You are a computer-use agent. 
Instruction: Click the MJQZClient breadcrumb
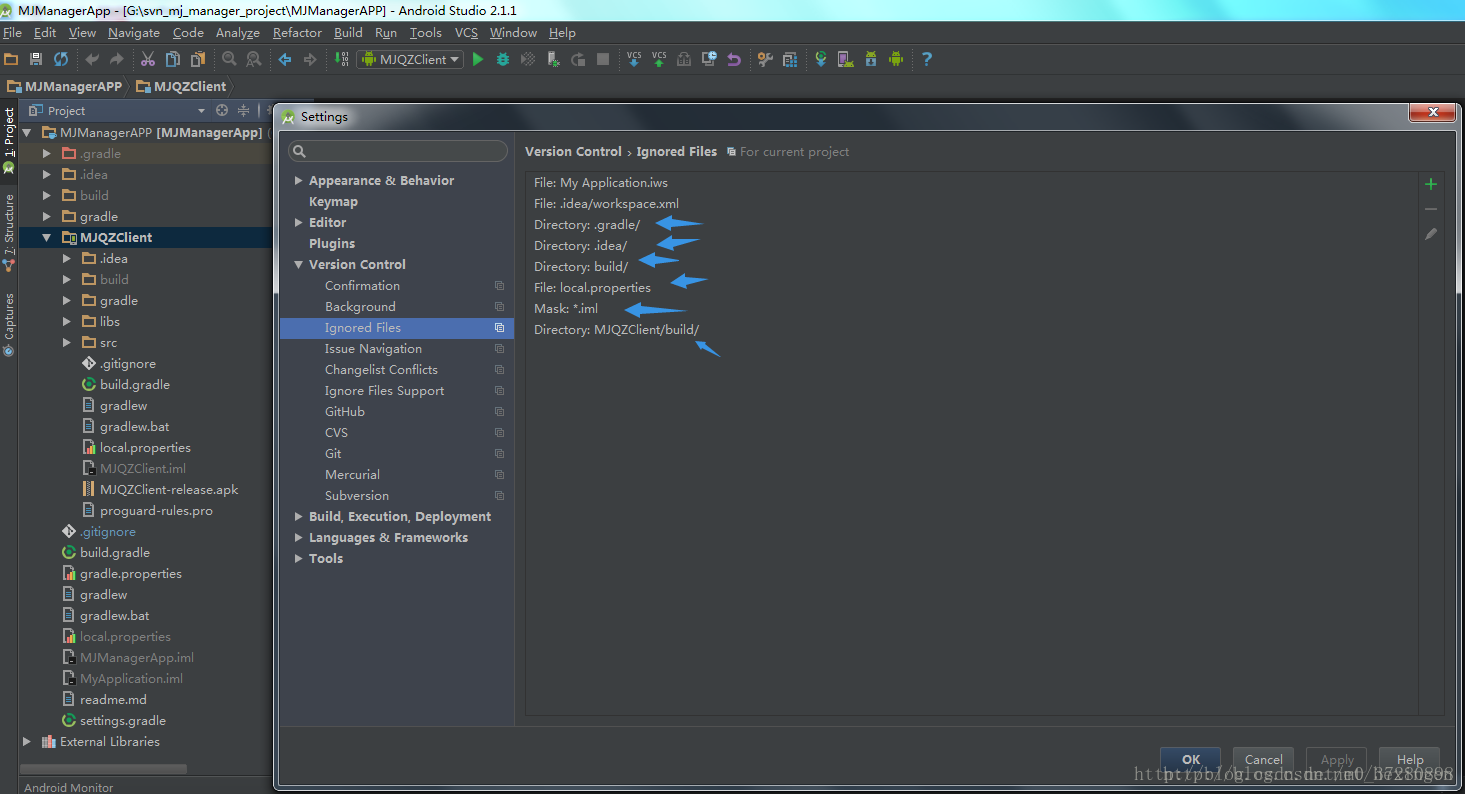[181, 86]
